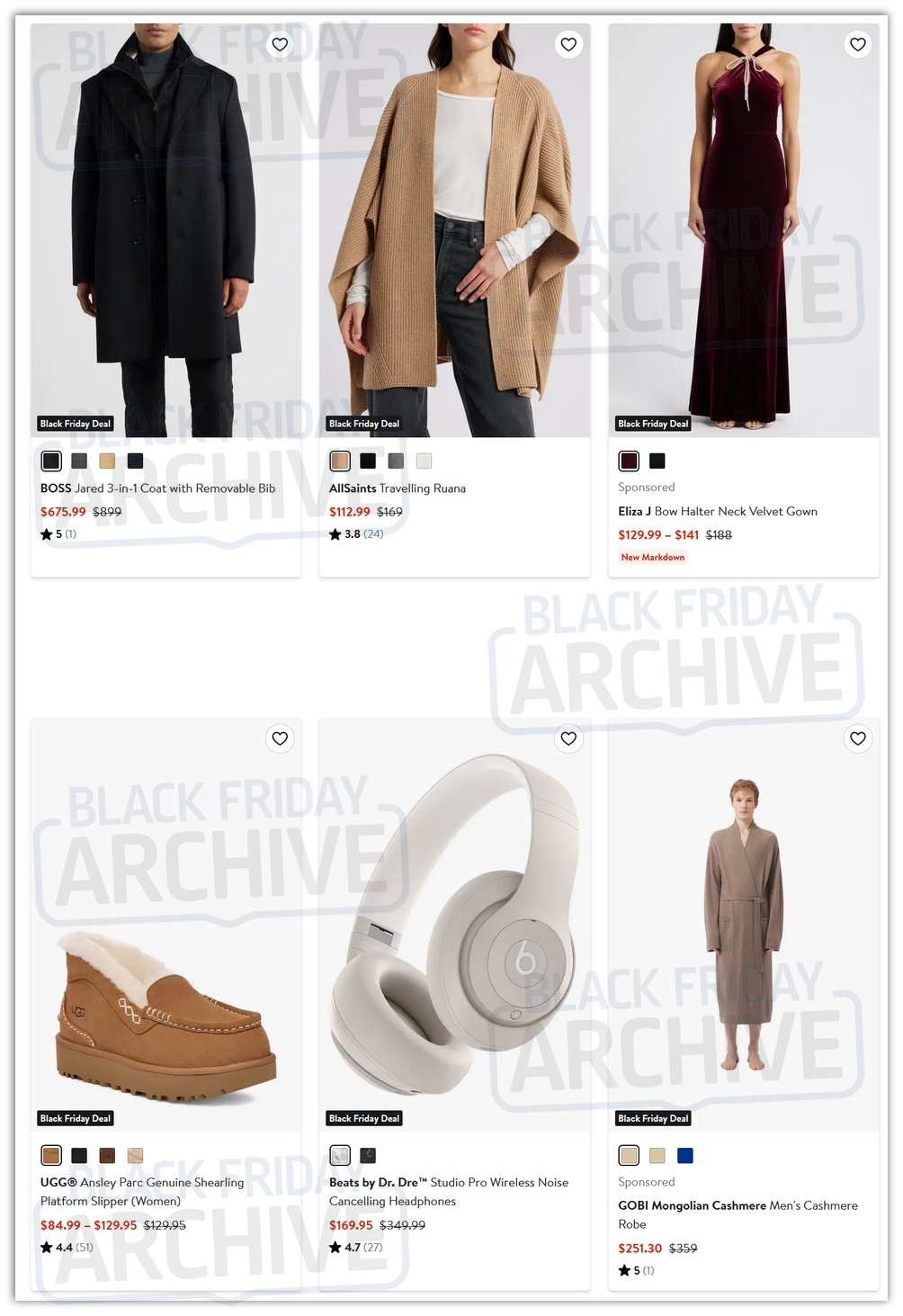Viewport: 903px width, 1316px height.
Task: Wishlist the GOBI cashmere robe via heart icon
Action: pyautogui.click(x=858, y=739)
